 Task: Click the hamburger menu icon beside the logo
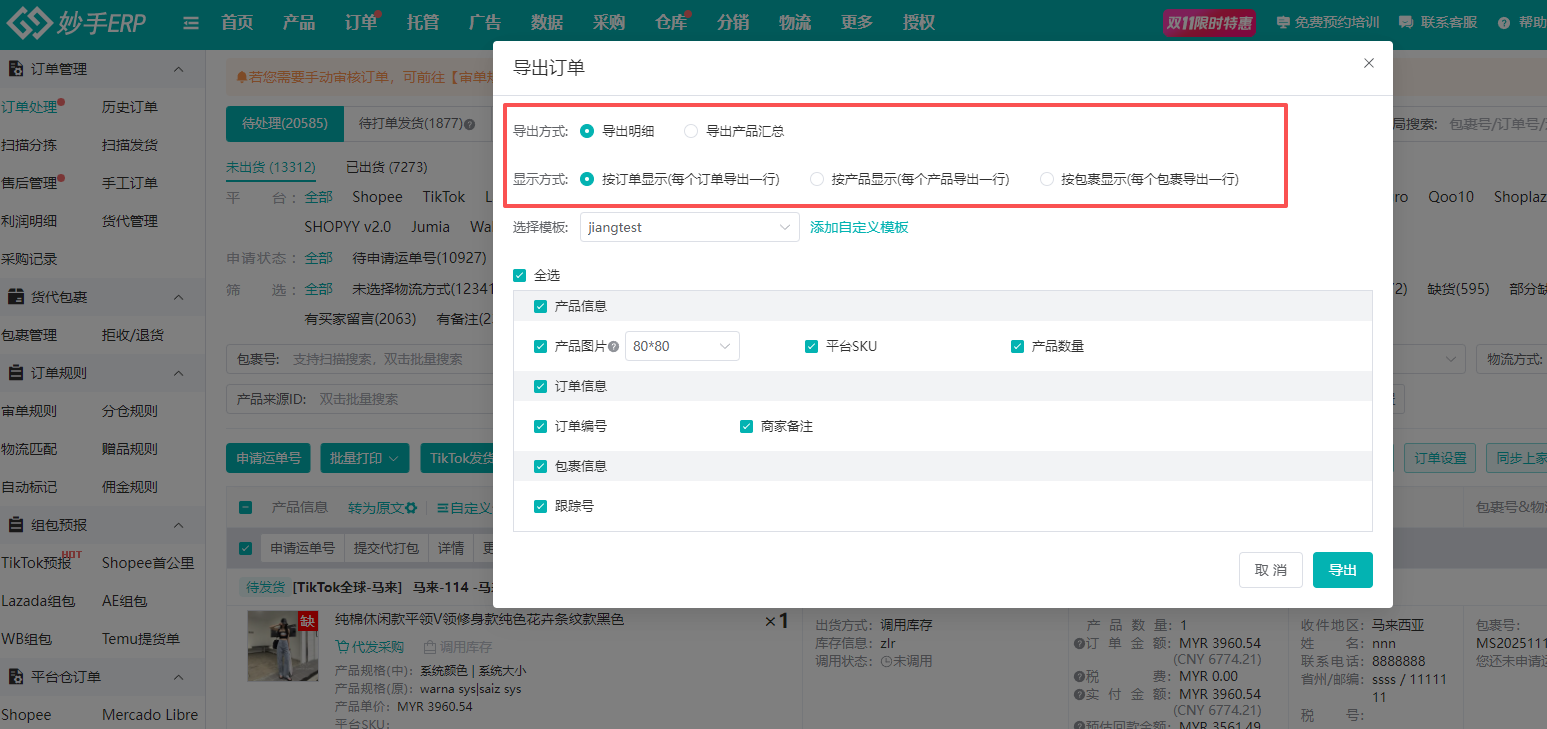click(x=190, y=21)
